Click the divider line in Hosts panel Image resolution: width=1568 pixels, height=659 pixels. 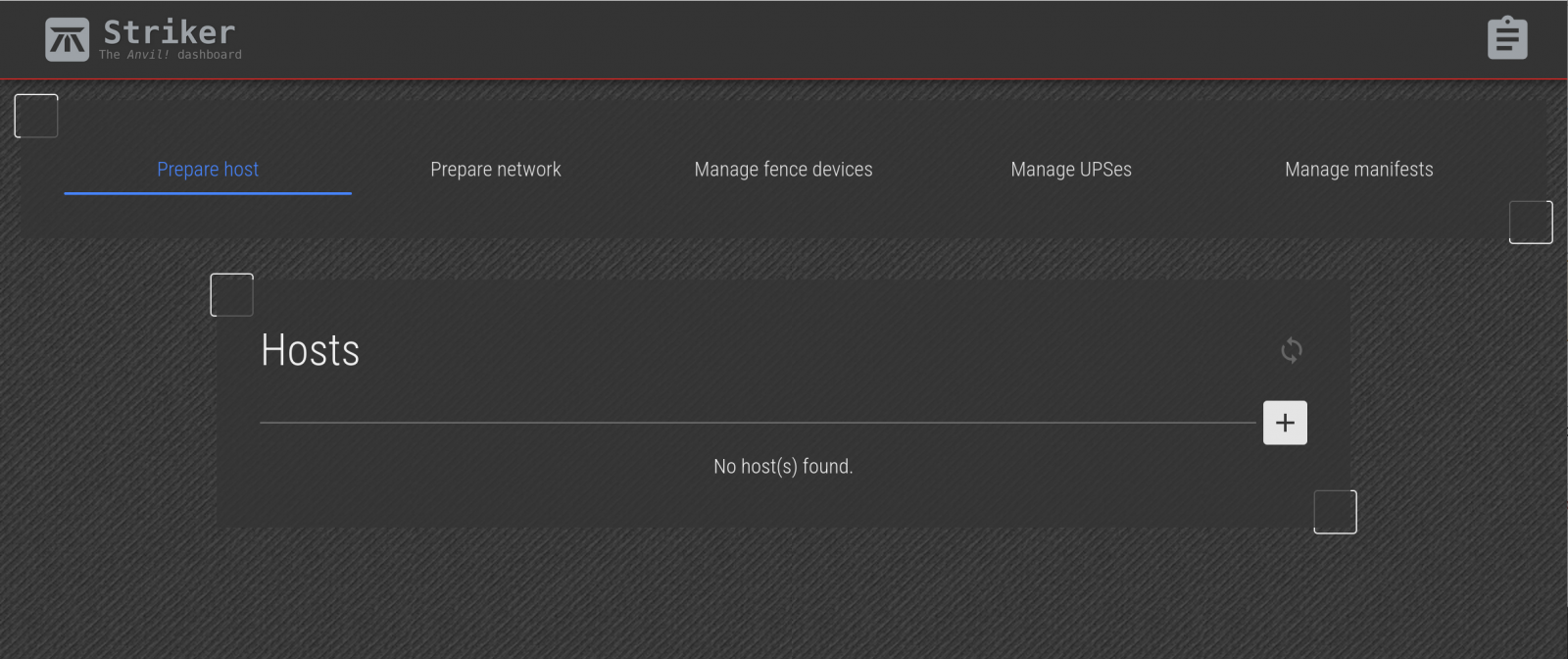[757, 423]
